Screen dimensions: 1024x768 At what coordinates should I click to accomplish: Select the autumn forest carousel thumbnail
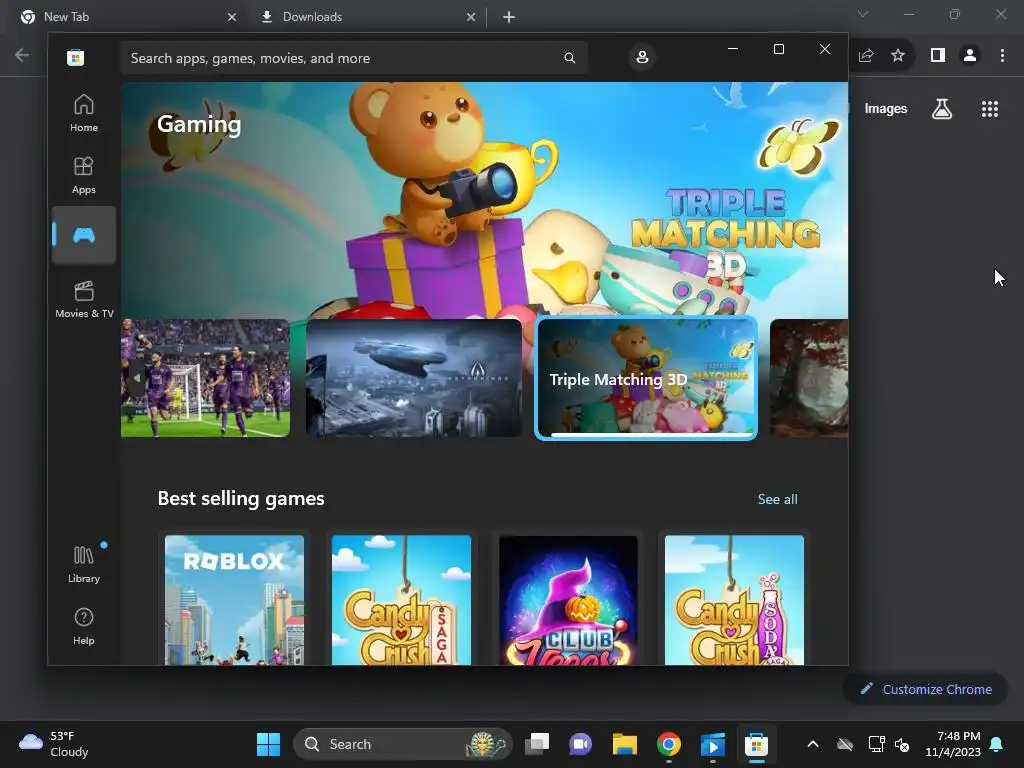click(809, 377)
